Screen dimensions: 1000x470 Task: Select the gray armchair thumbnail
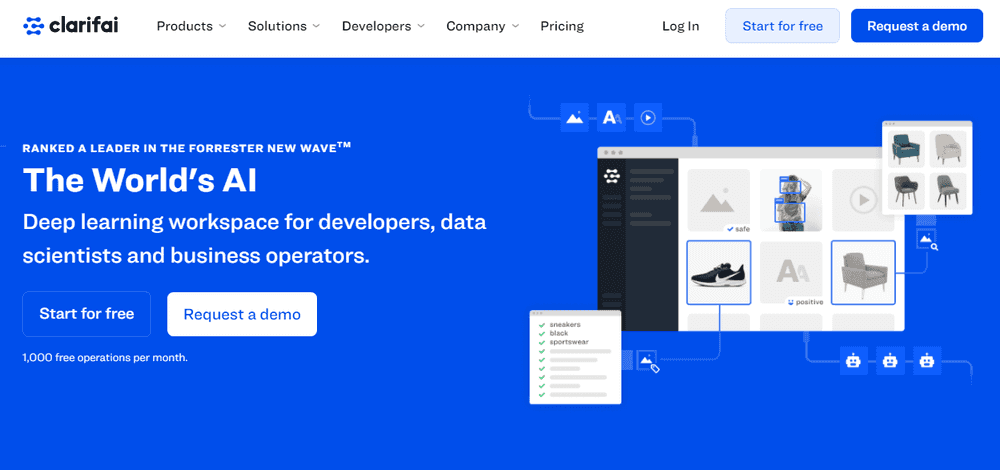(x=864, y=272)
